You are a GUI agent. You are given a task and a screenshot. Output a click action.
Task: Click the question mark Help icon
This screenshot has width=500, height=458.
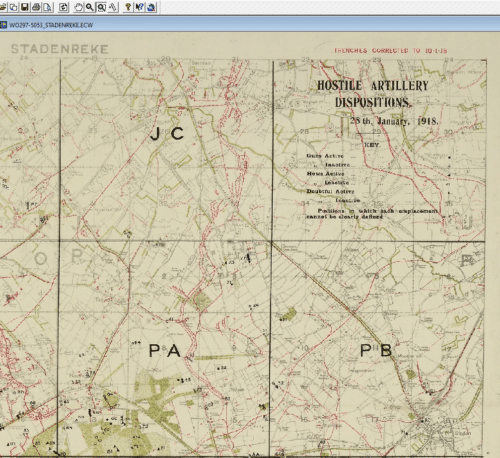click(x=128, y=7)
